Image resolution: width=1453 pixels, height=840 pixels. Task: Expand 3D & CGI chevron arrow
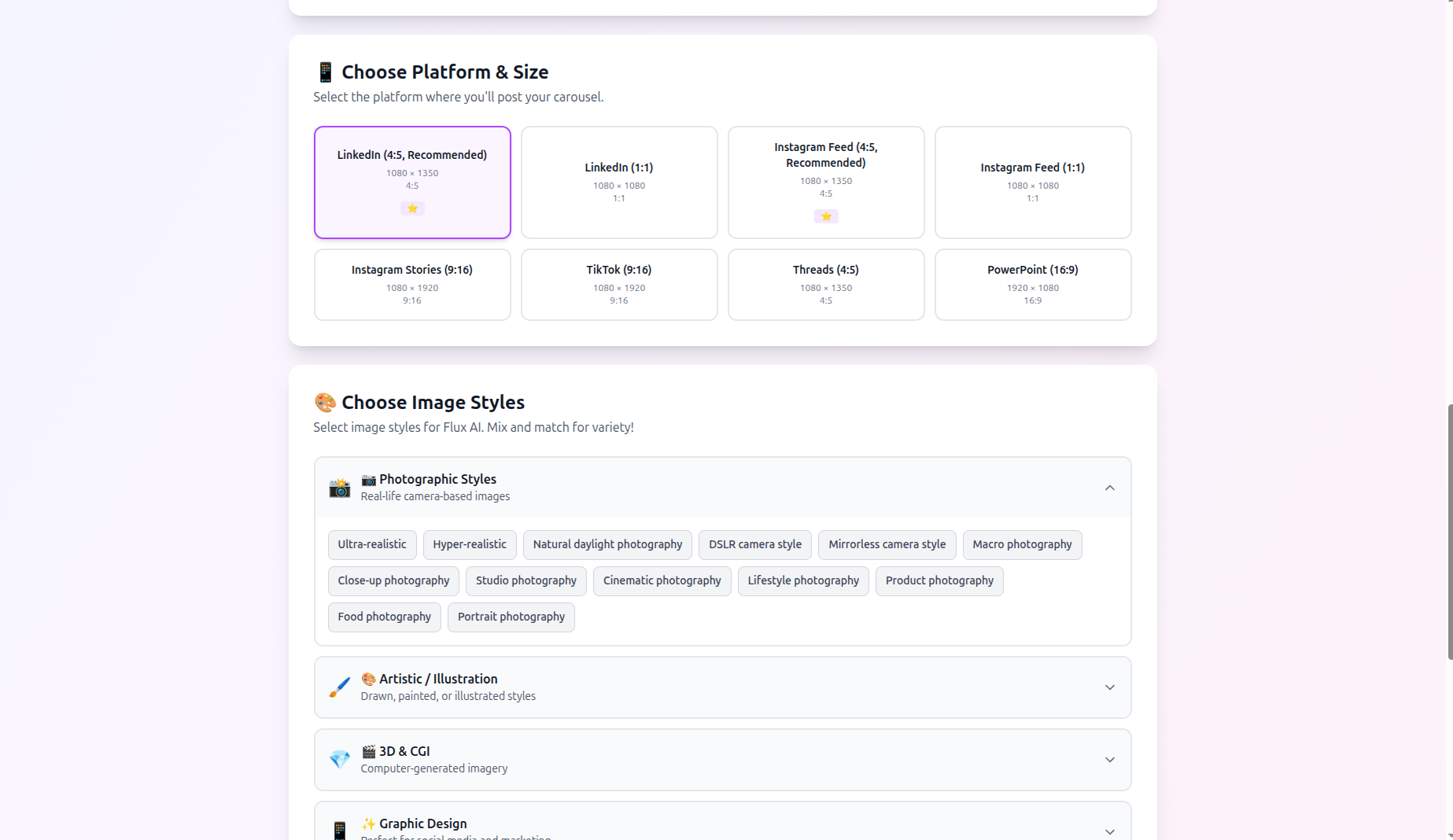point(1109,760)
